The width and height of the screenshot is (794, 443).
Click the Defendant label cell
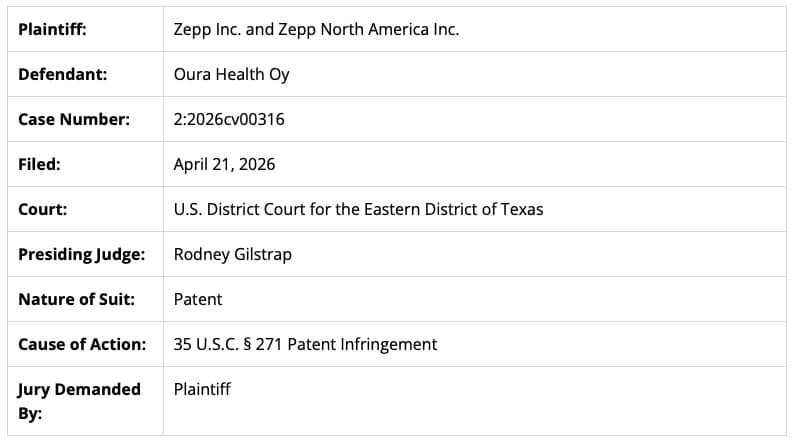(x=62, y=74)
